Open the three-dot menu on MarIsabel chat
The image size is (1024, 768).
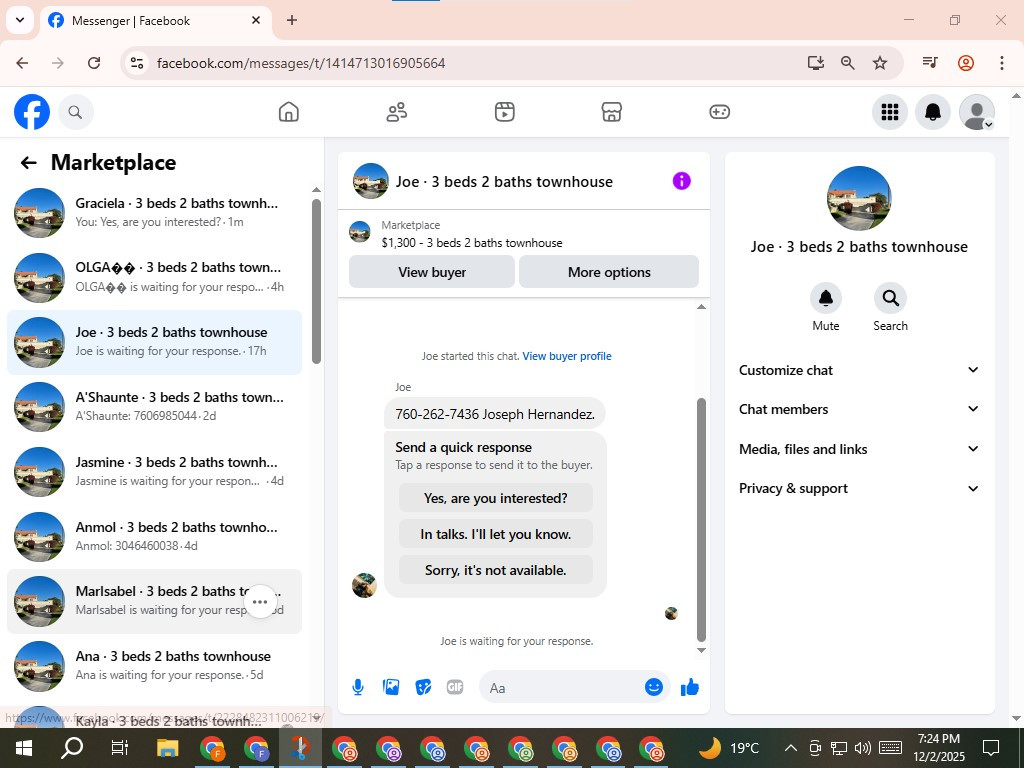260,601
